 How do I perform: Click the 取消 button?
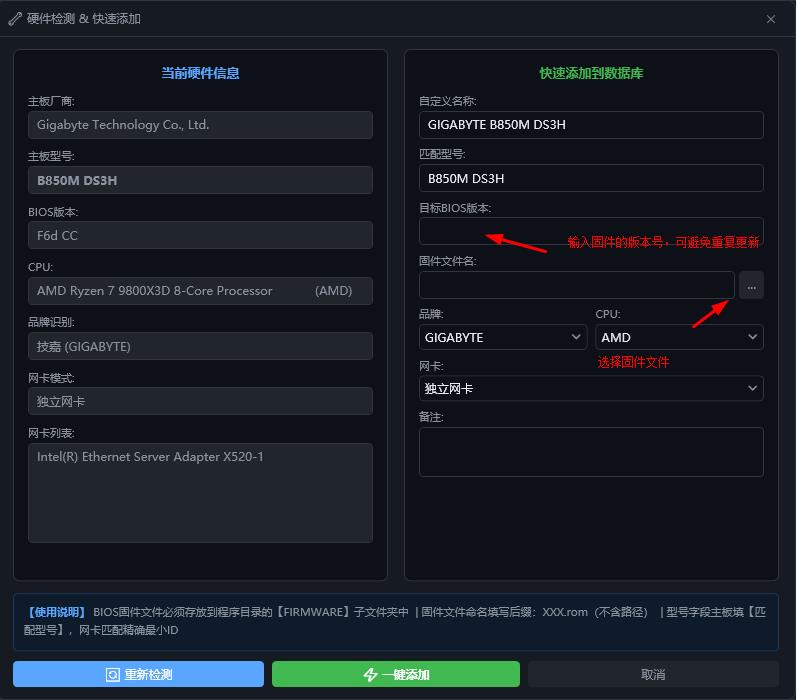coord(653,674)
